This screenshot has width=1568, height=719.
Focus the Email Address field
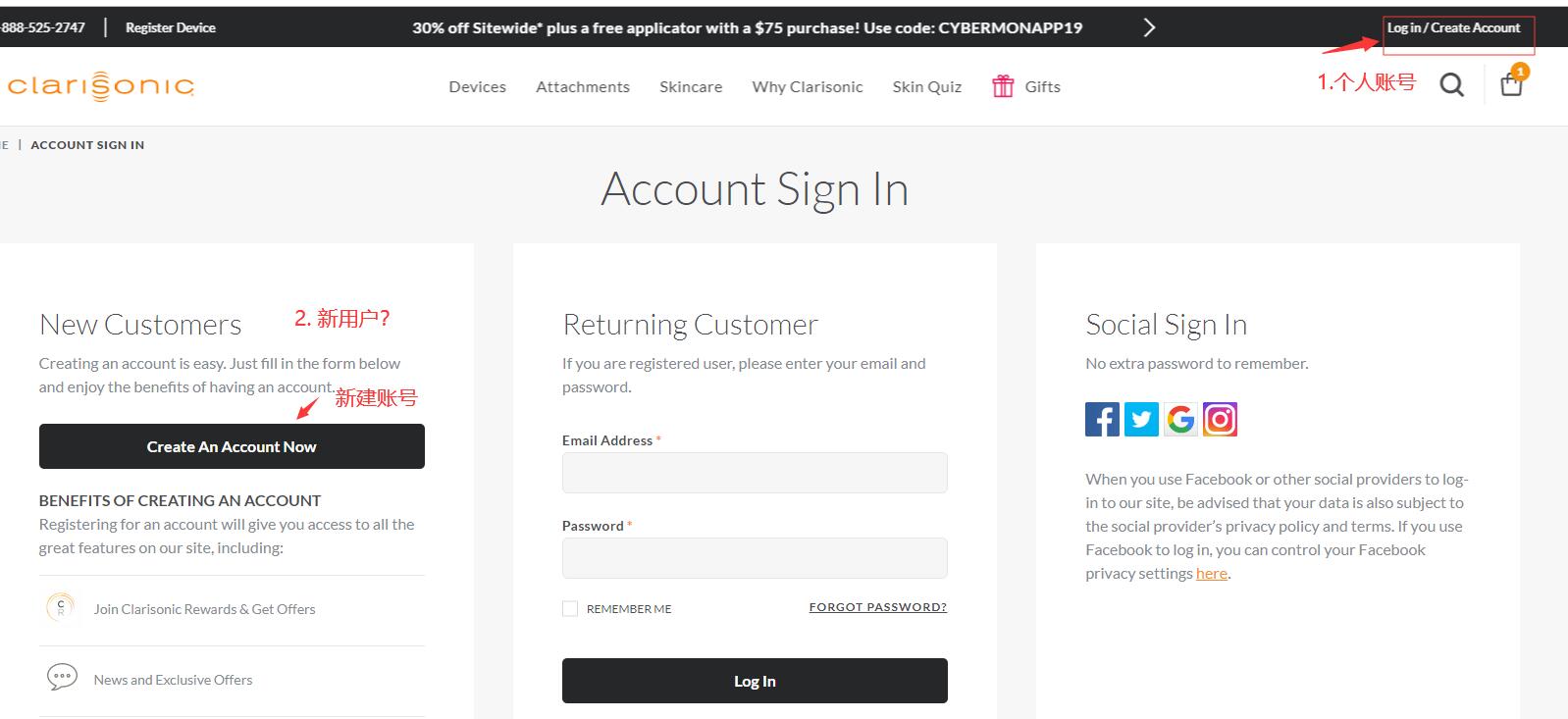pyautogui.click(x=755, y=473)
